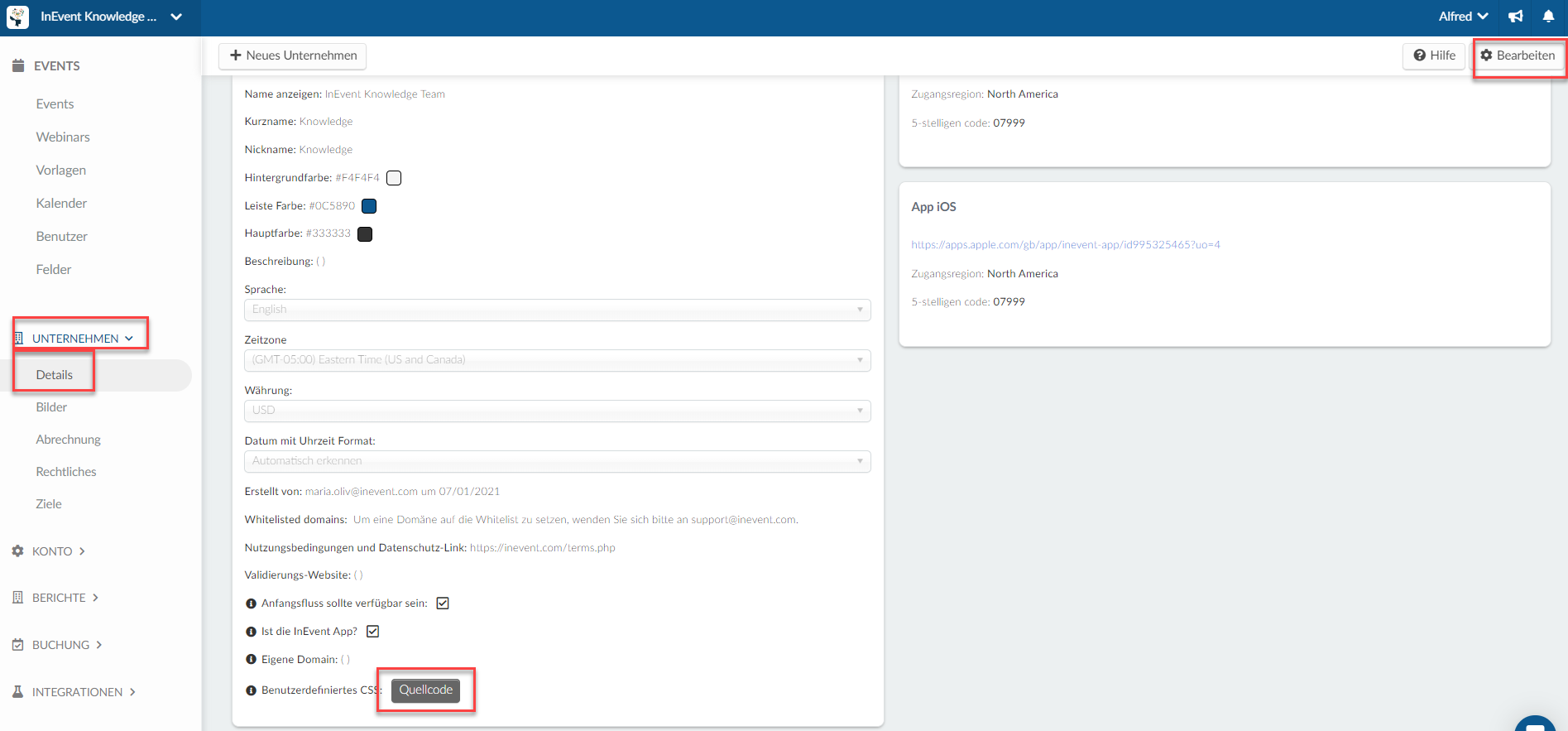Click the App iOS card heading
1568x731 pixels.
933,207
